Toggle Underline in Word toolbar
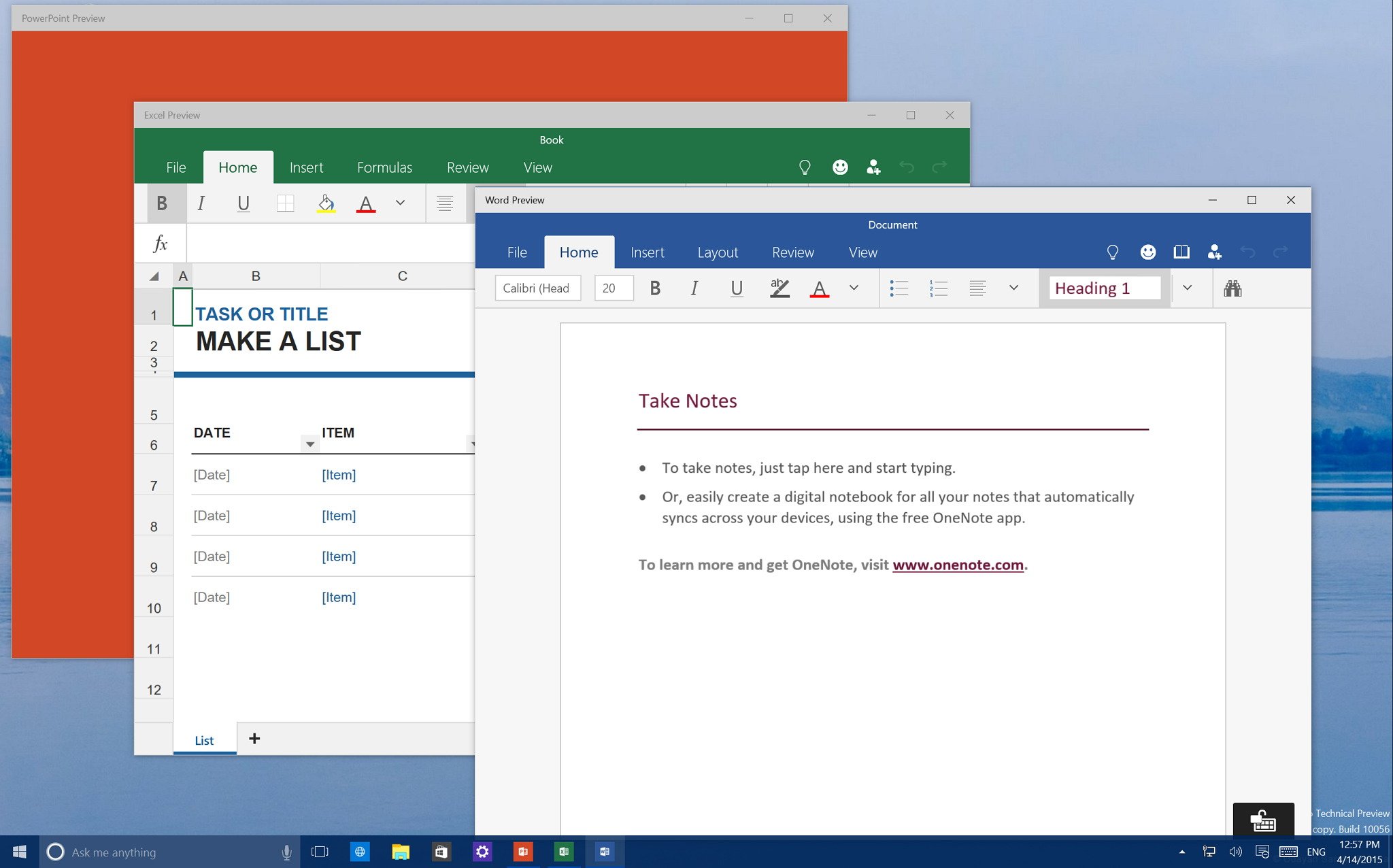The width and height of the screenshot is (1393, 868). [736, 288]
